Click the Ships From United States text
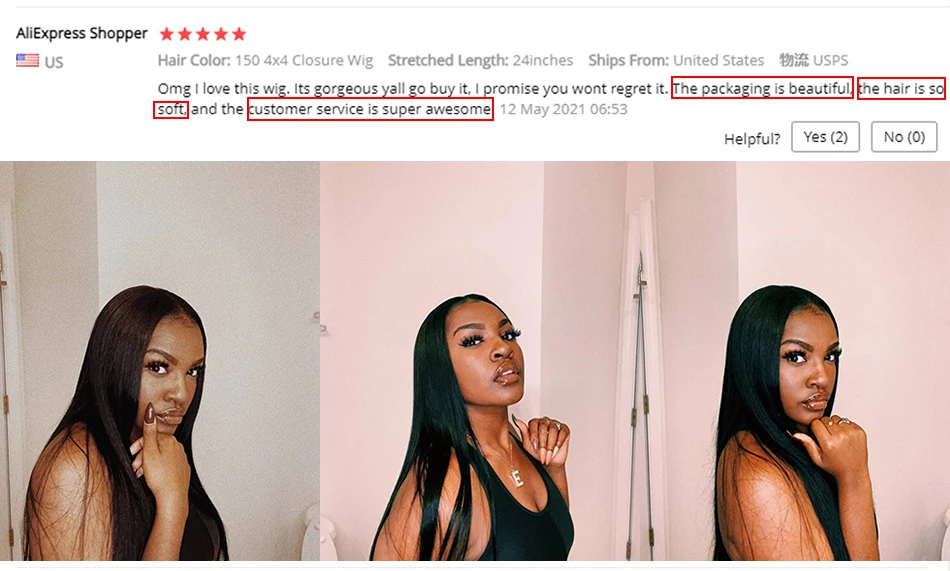The height and width of the screenshot is (571, 950). click(x=676, y=60)
